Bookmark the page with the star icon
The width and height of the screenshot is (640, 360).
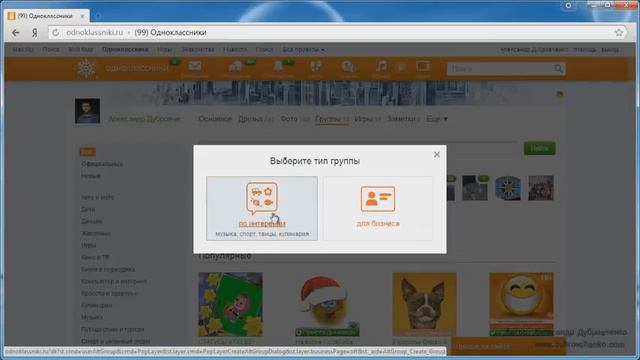pyautogui.click(x=619, y=32)
